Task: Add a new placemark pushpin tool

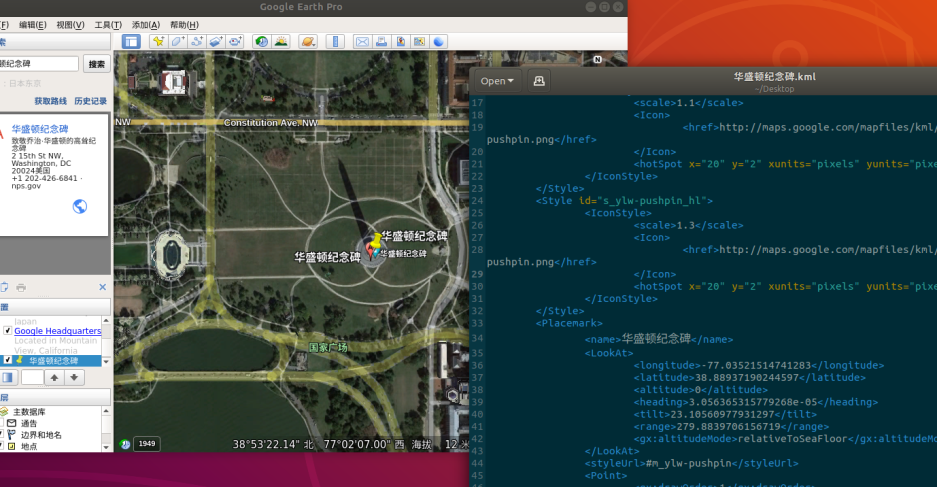Action: tap(158, 41)
